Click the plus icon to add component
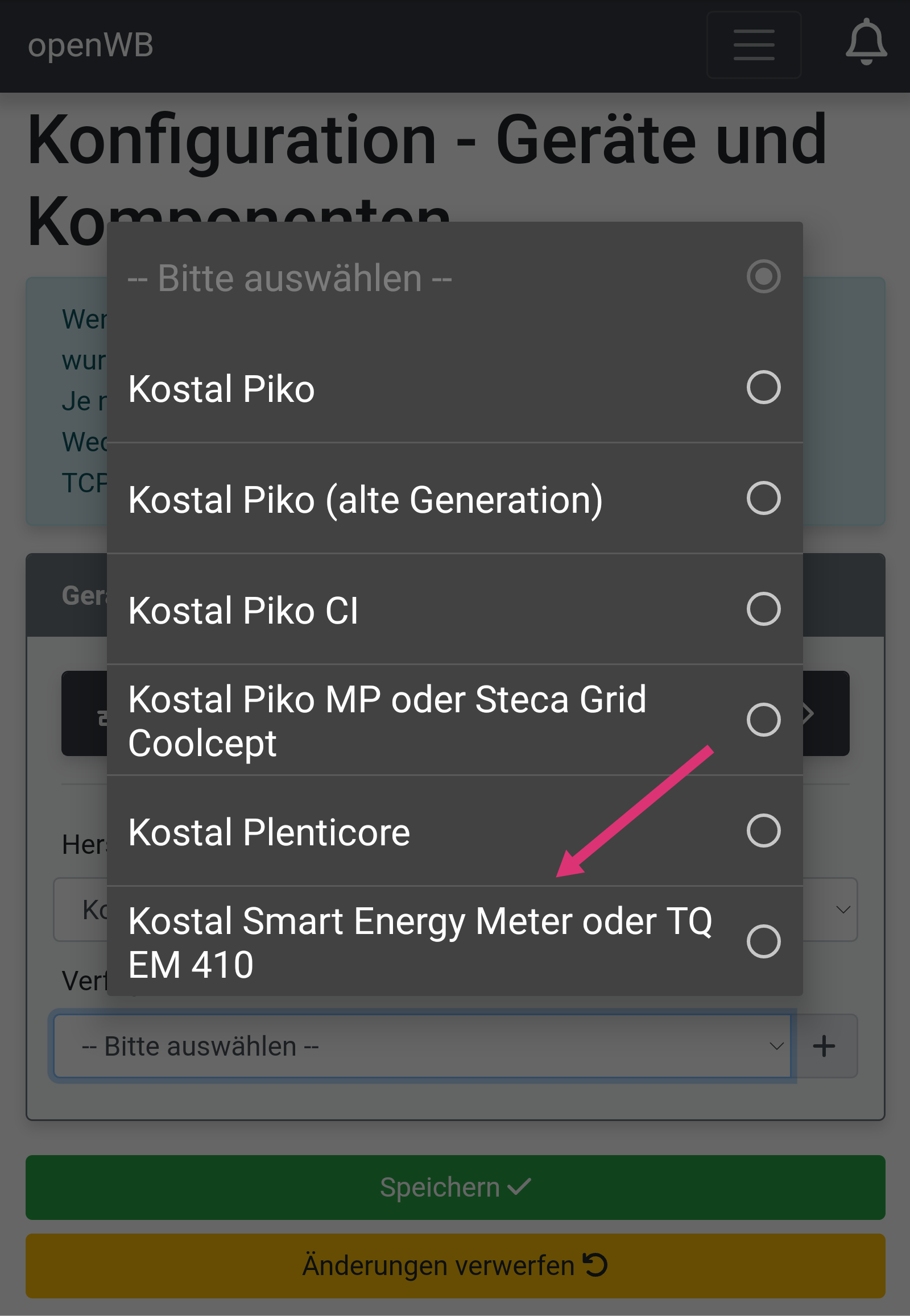This screenshot has height=1316, width=910. click(x=824, y=1046)
